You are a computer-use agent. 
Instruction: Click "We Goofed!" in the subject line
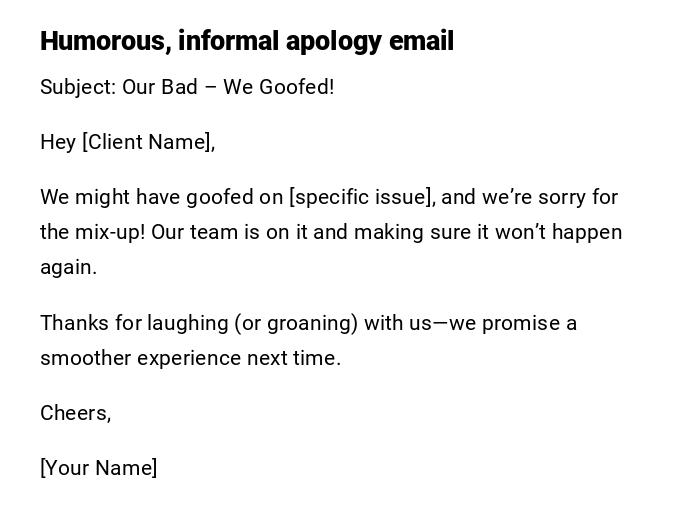pos(279,87)
